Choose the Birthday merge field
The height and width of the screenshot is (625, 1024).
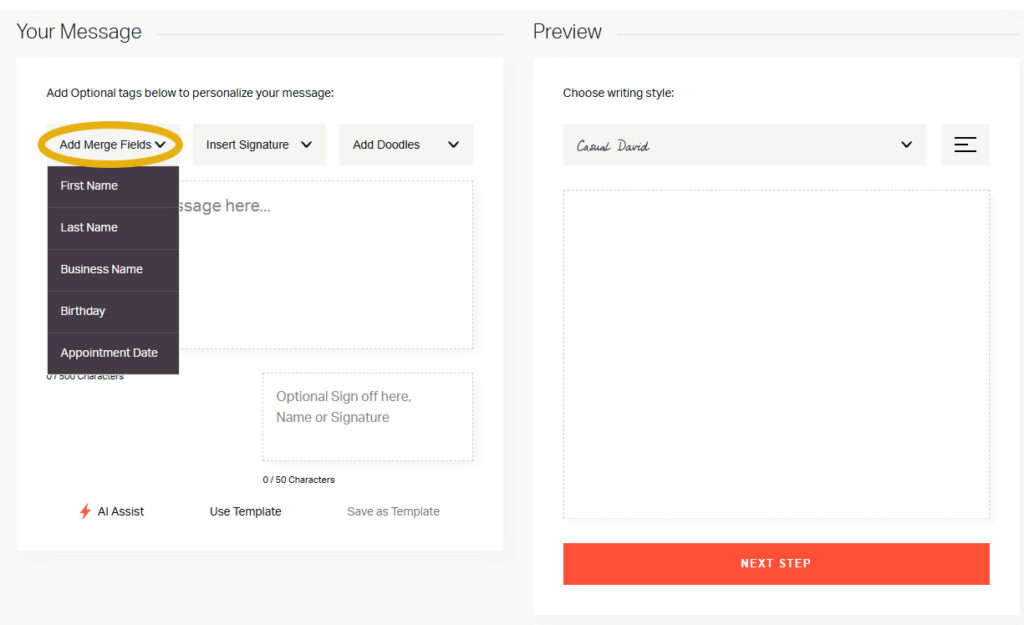pyautogui.click(x=112, y=311)
